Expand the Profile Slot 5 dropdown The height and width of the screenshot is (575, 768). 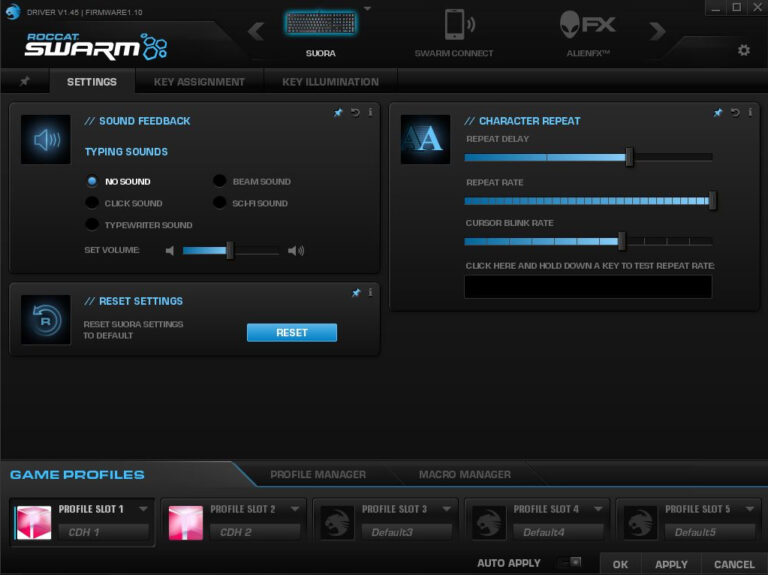coord(749,509)
